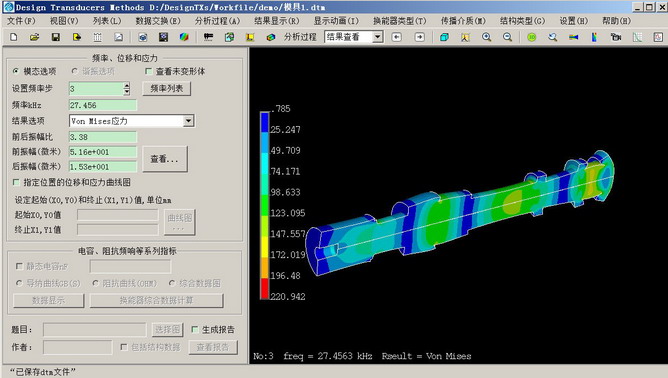The height and width of the screenshot is (378, 668).
Task: Check 指定位置的位移和应力曲线图 option
Action: click(x=16, y=182)
